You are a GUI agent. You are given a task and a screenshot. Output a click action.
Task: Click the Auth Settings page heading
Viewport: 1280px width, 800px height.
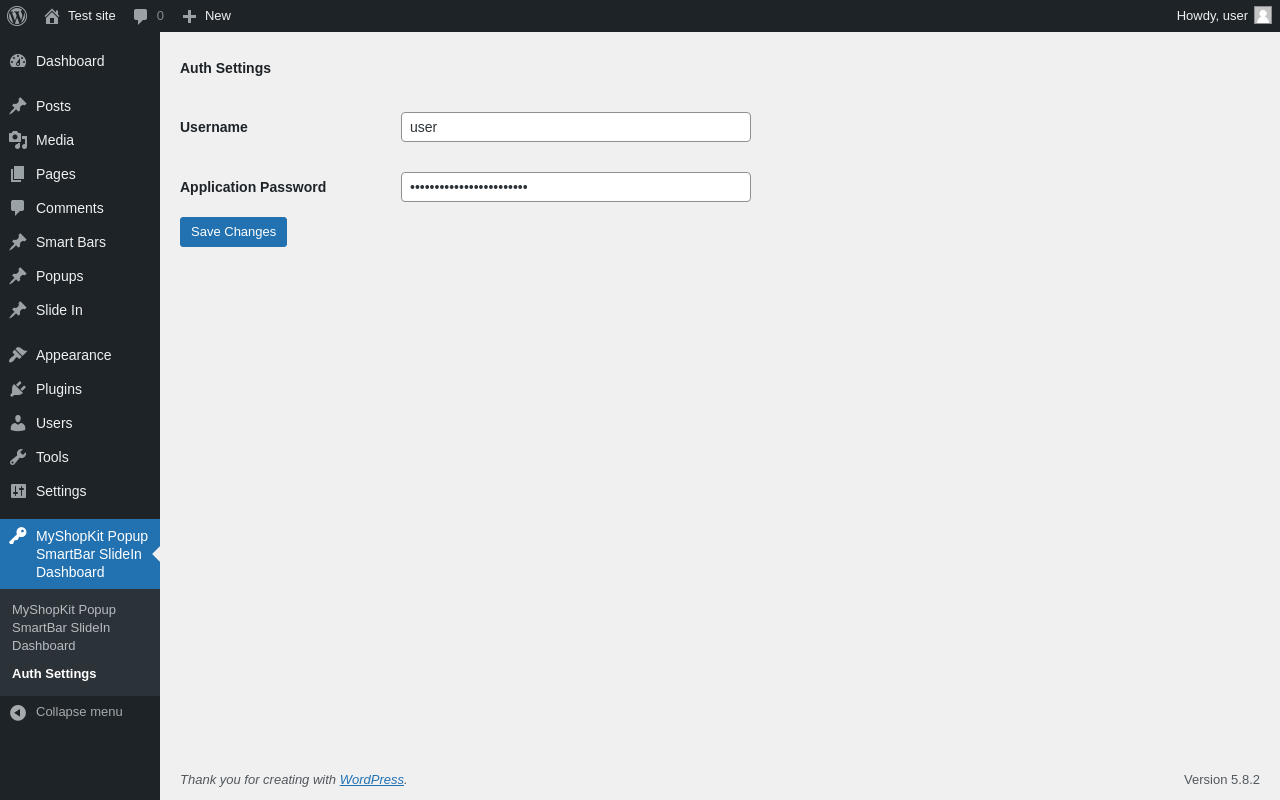[x=225, y=68]
